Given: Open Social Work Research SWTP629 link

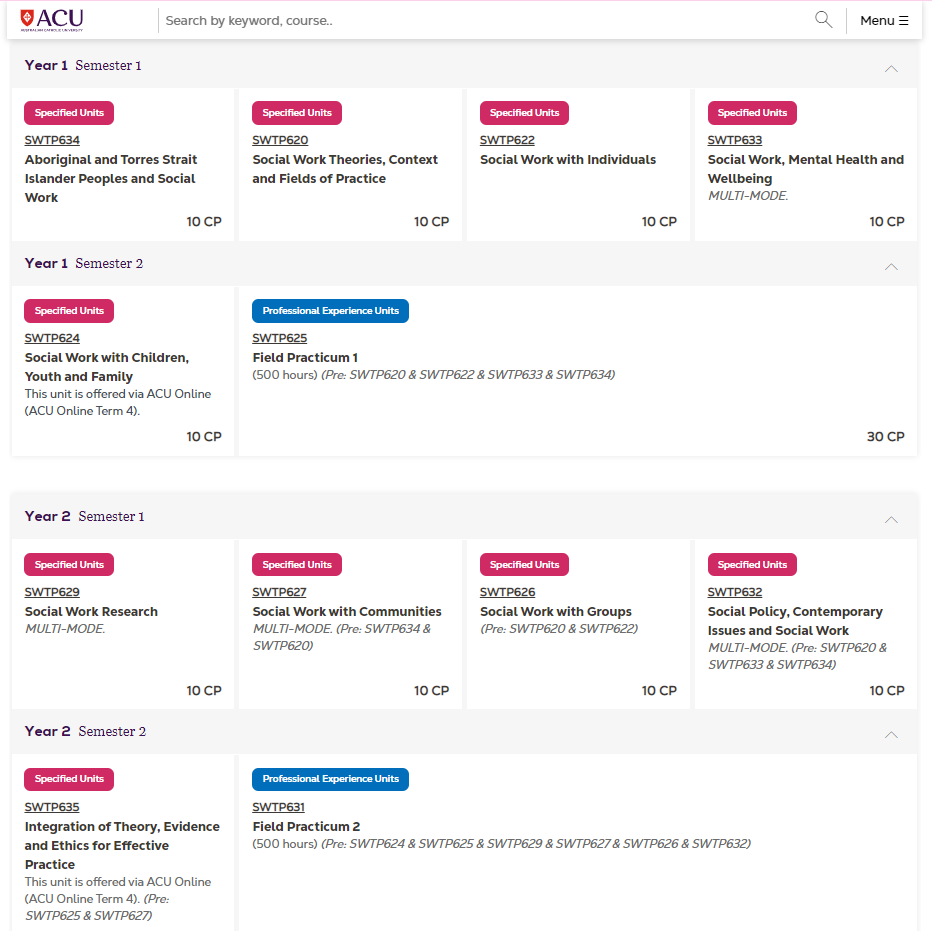Looking at the screenshot, I should [52, 592].
